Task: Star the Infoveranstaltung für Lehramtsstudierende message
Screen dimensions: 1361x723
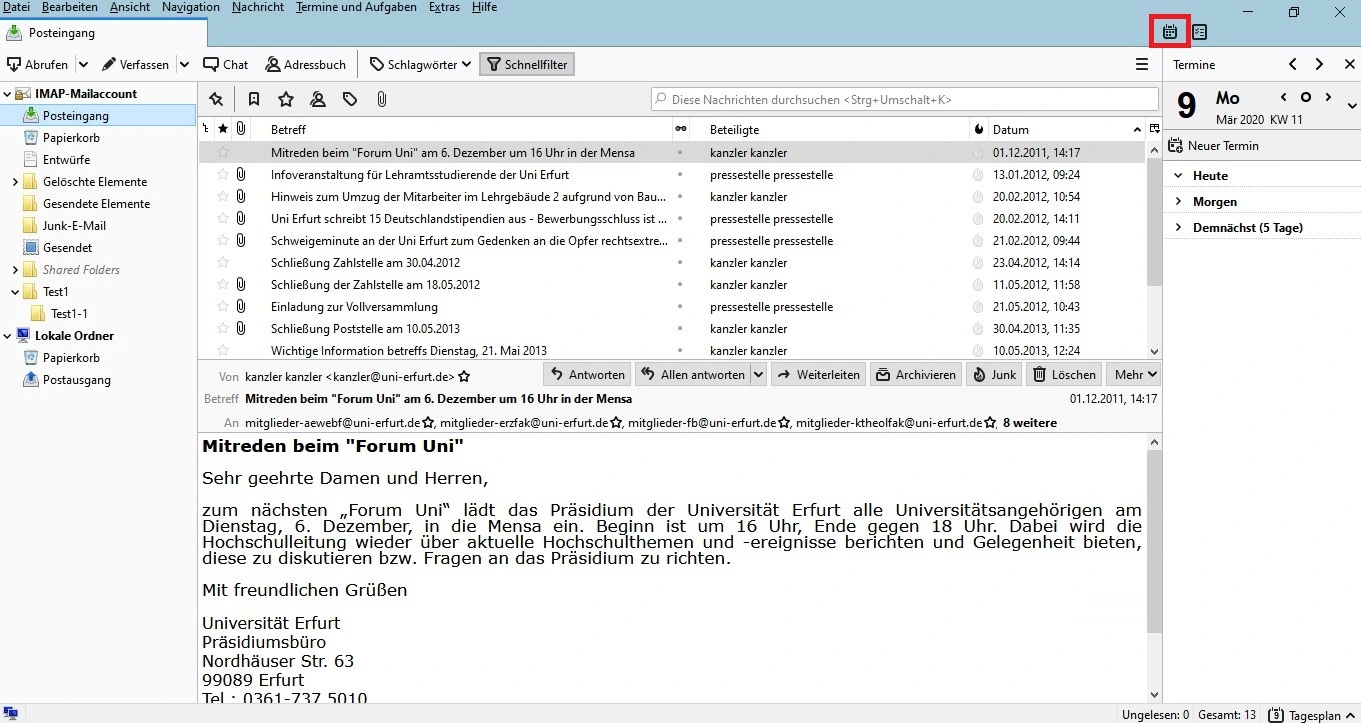Action: click(x=223, y=175)
